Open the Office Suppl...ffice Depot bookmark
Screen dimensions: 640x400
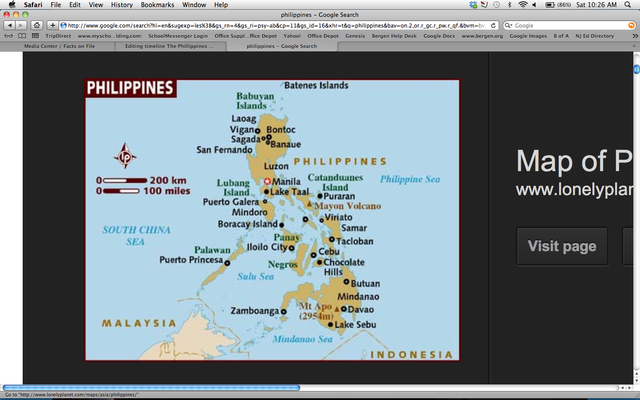(246, 36)
